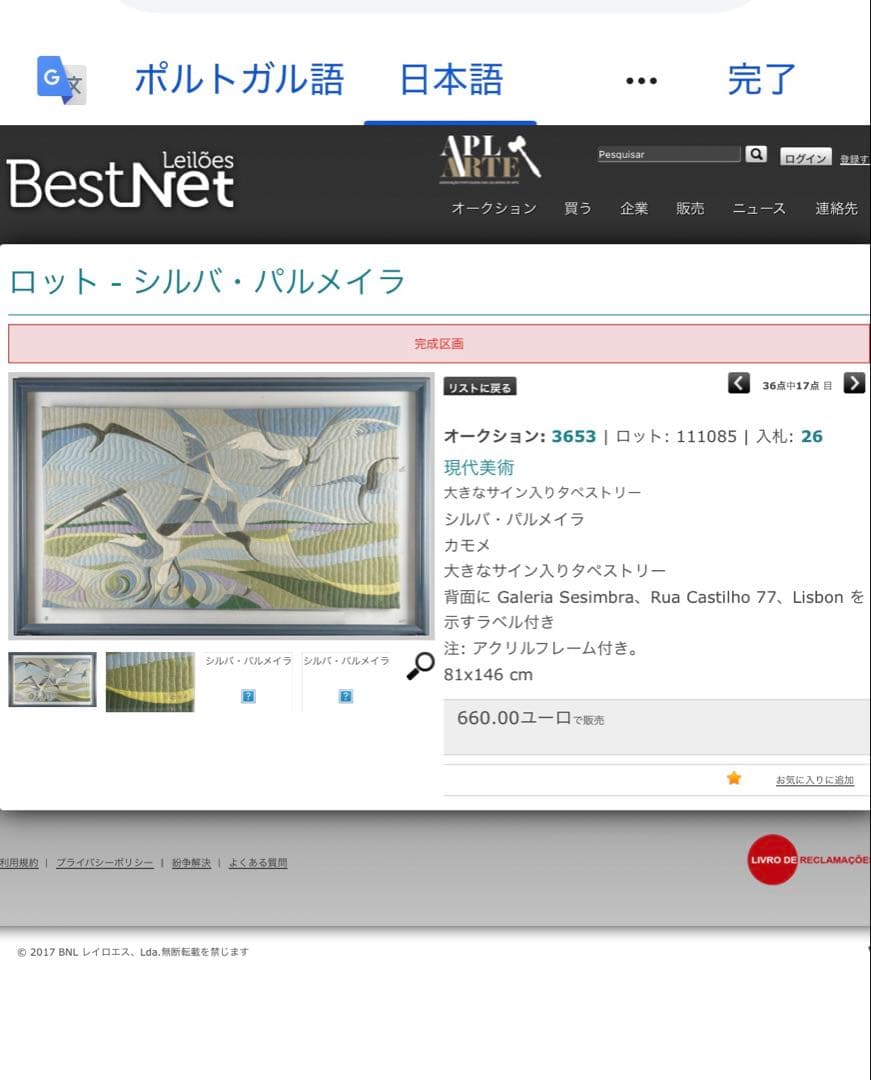Open the BestNet Leilões home logo
This screenshot has height=1080, width=871.
(x=121, y=182)
